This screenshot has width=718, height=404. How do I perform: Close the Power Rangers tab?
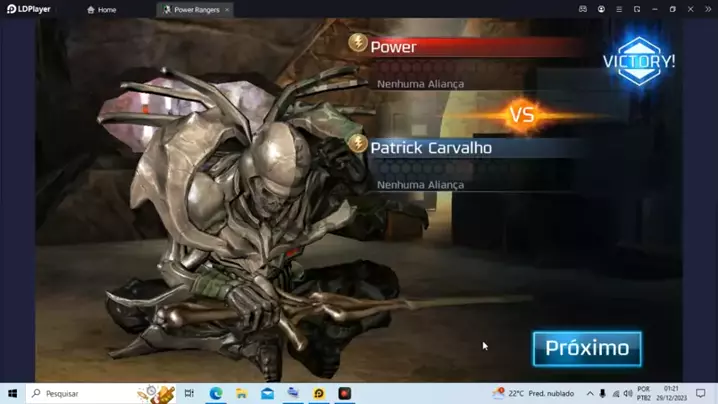coord(227,10)
